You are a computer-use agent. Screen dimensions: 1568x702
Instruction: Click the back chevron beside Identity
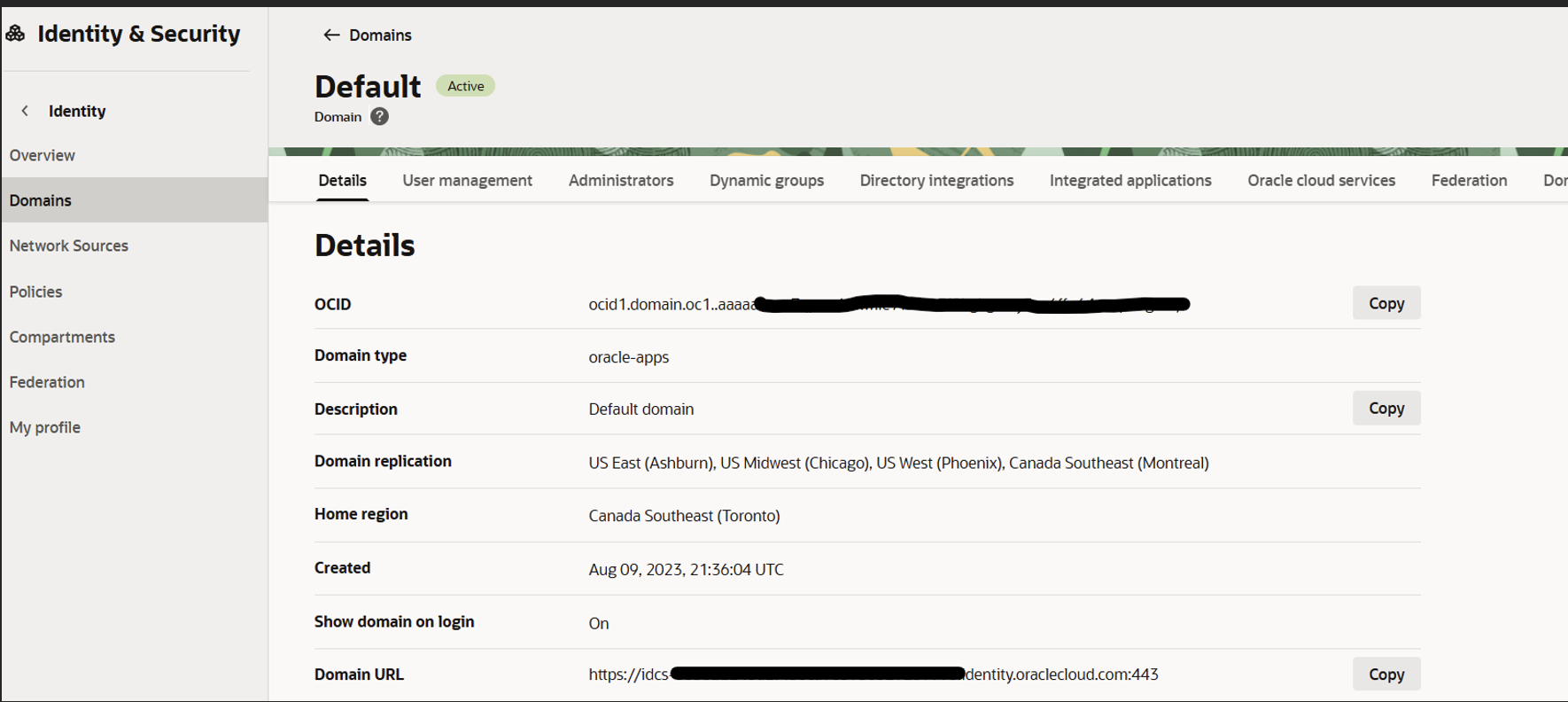25,111
